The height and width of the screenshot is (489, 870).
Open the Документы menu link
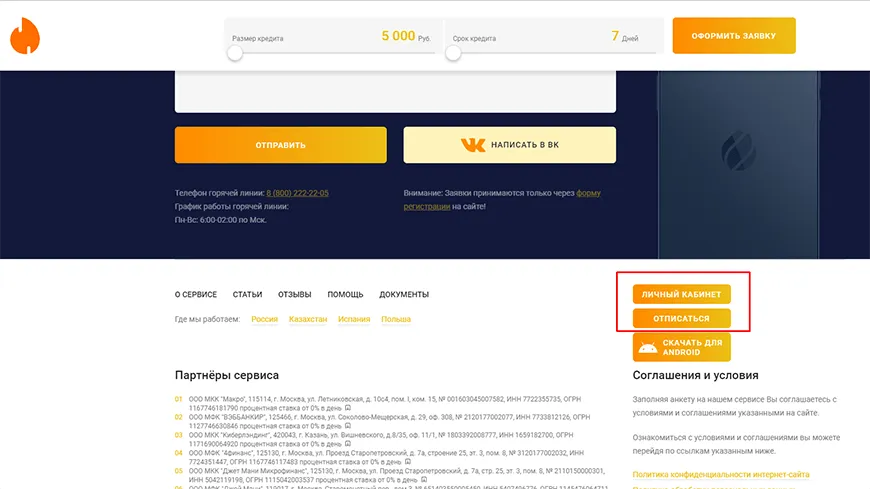pyautogui.click(x=404, y=295)
